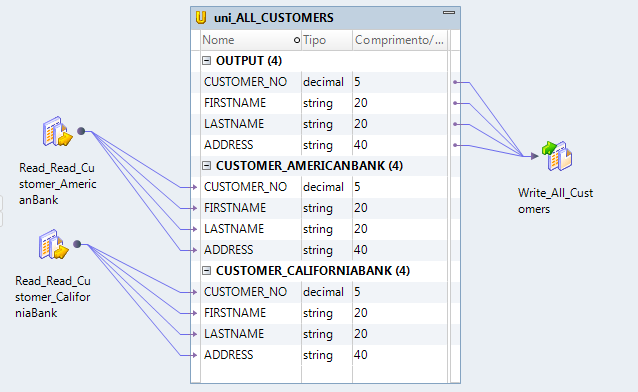This screenshot has height=392, width=638.
Task: Select LASTNAME port in CUSTOMER_CALIFORNIABANK group
Action: pos(234,334)
